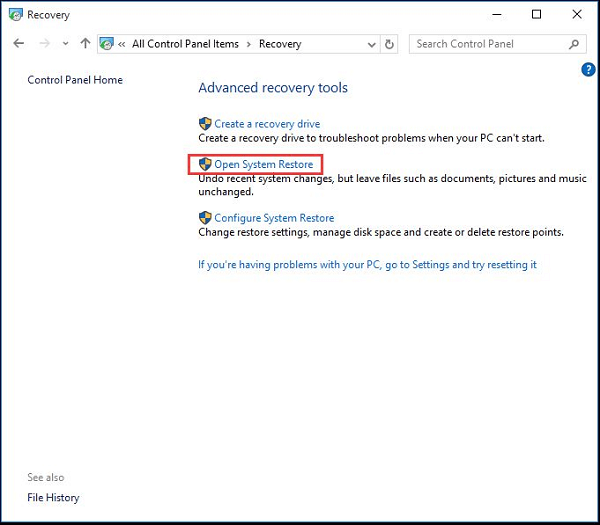The height and width of the screenshot is (525, 600).
Task: Open System Restore link
Action: pyautogui.click(x=264, y=165)
